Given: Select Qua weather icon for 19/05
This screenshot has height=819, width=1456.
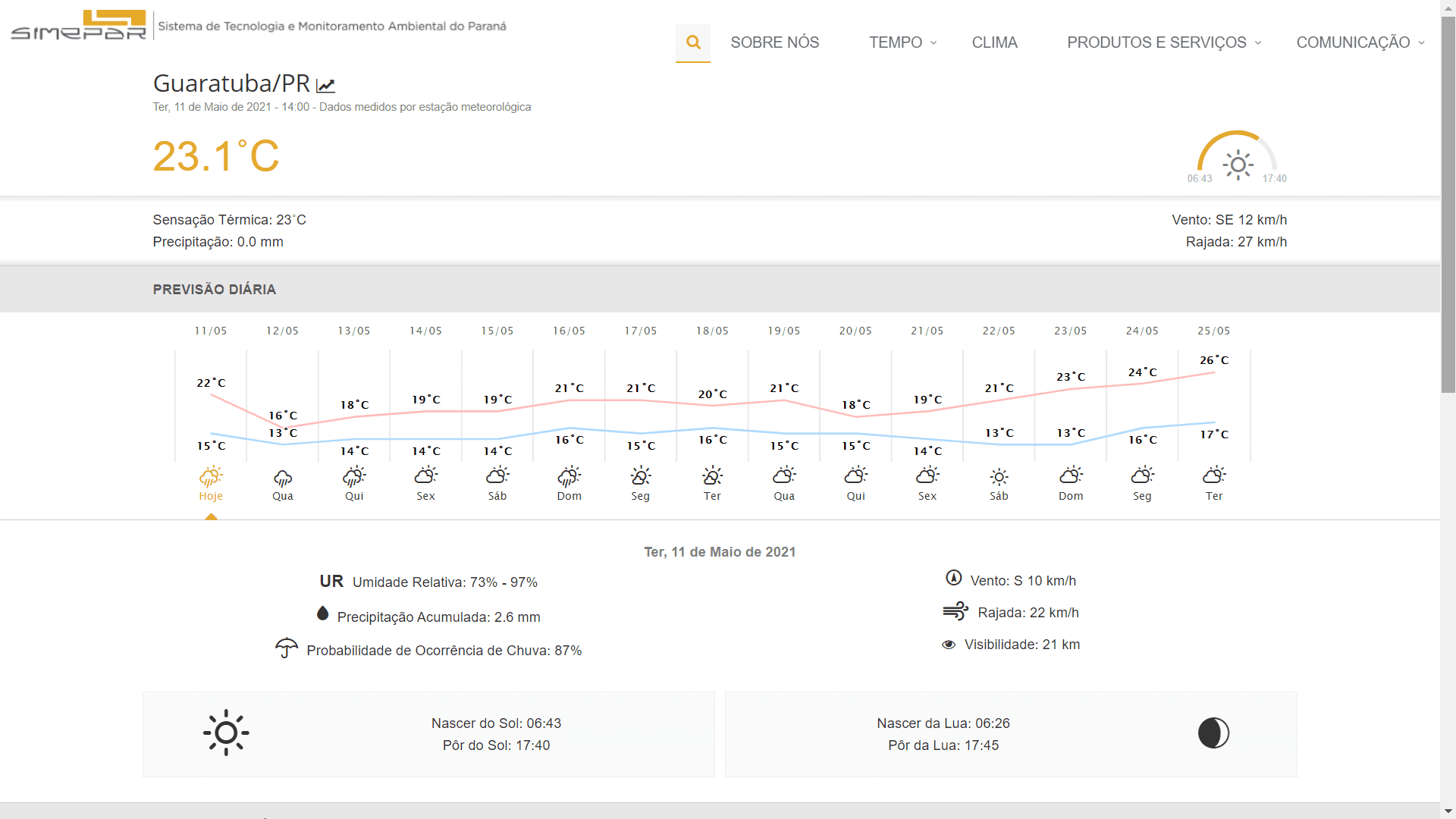Looking at the screenshot, I should [784, 475].
